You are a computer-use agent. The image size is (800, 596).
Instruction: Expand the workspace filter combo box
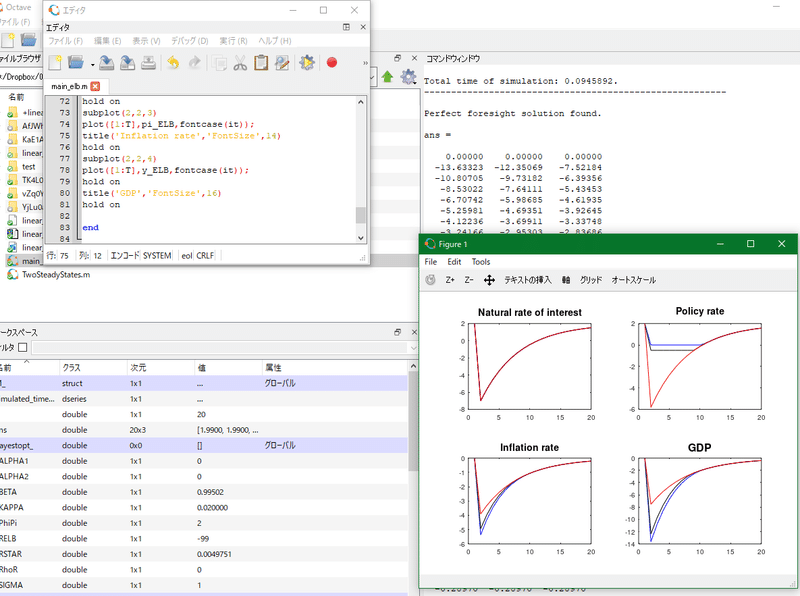point(412,347)
